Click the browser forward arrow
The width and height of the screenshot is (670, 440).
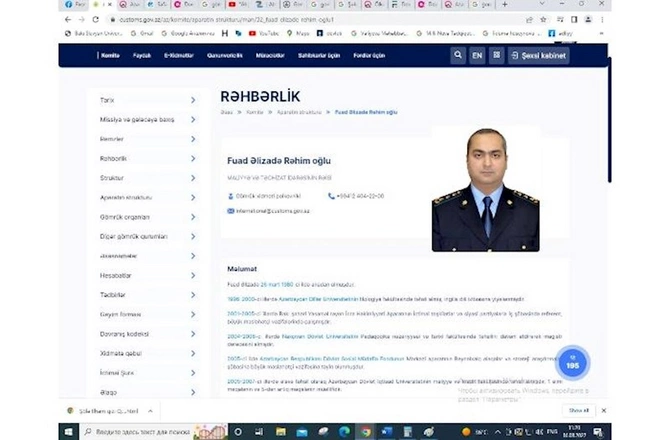tap(82, 20)
